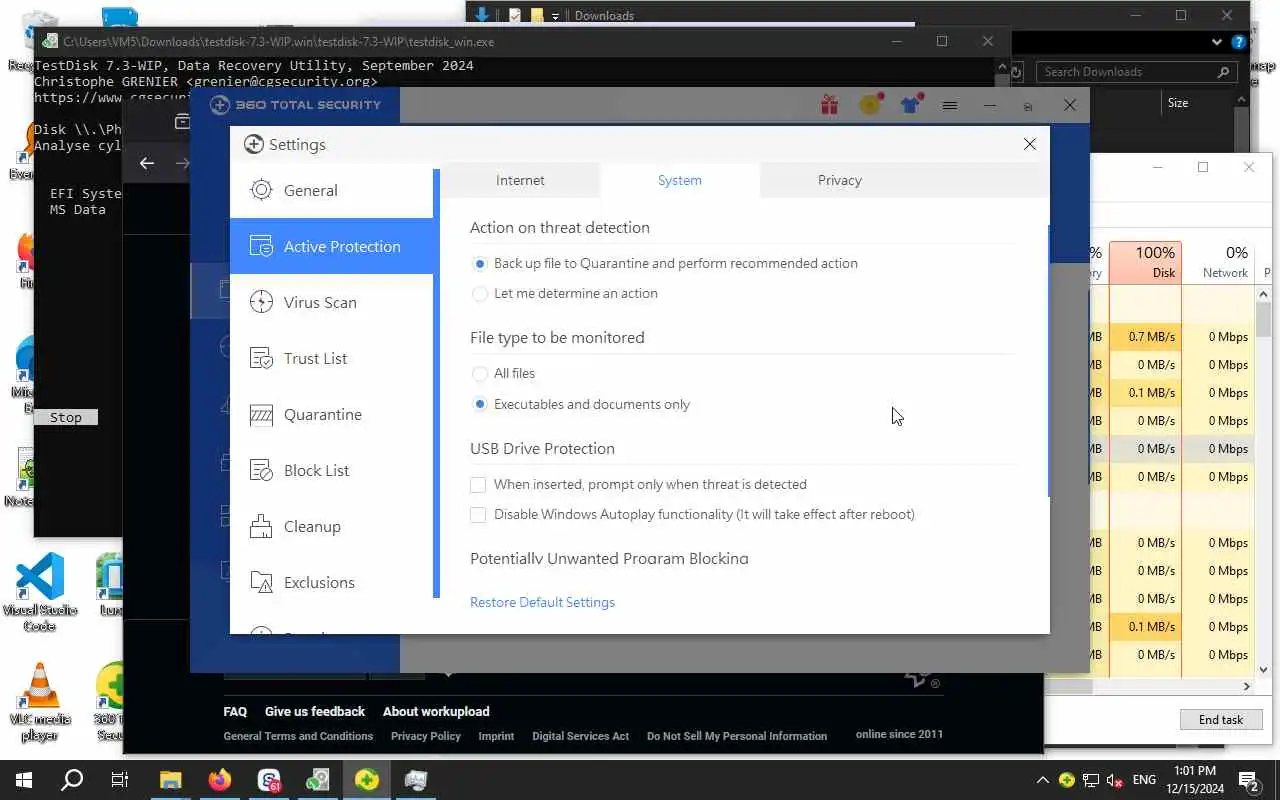Click the 360 Total Security taskbar icon
The image size is (1280, 800).
(367, 780)
